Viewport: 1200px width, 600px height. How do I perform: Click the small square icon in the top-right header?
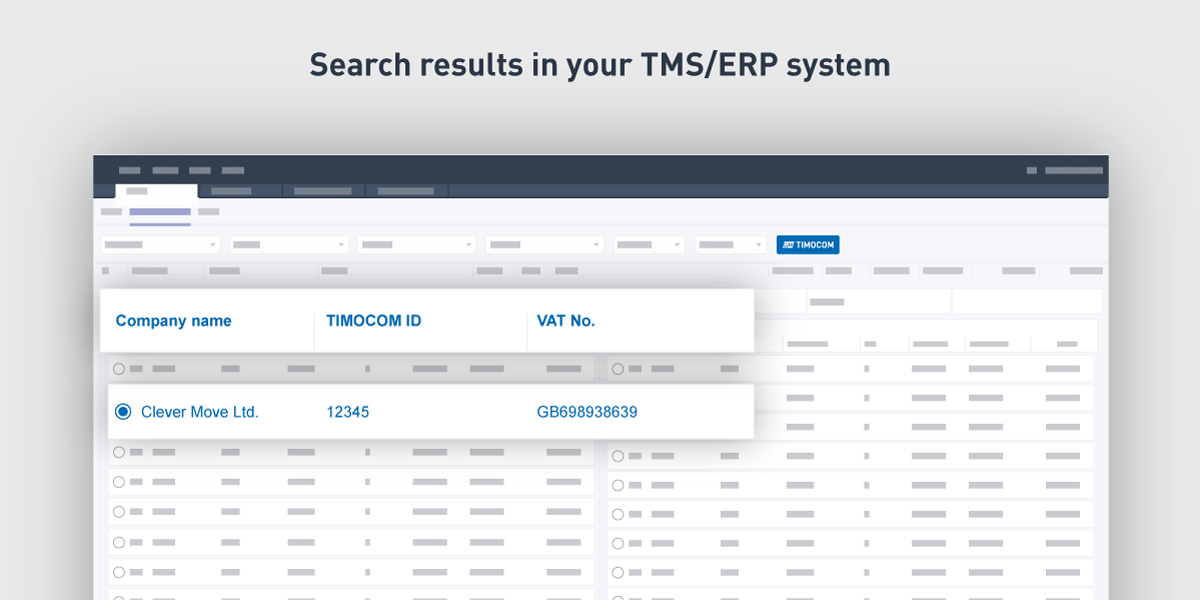1031,171
